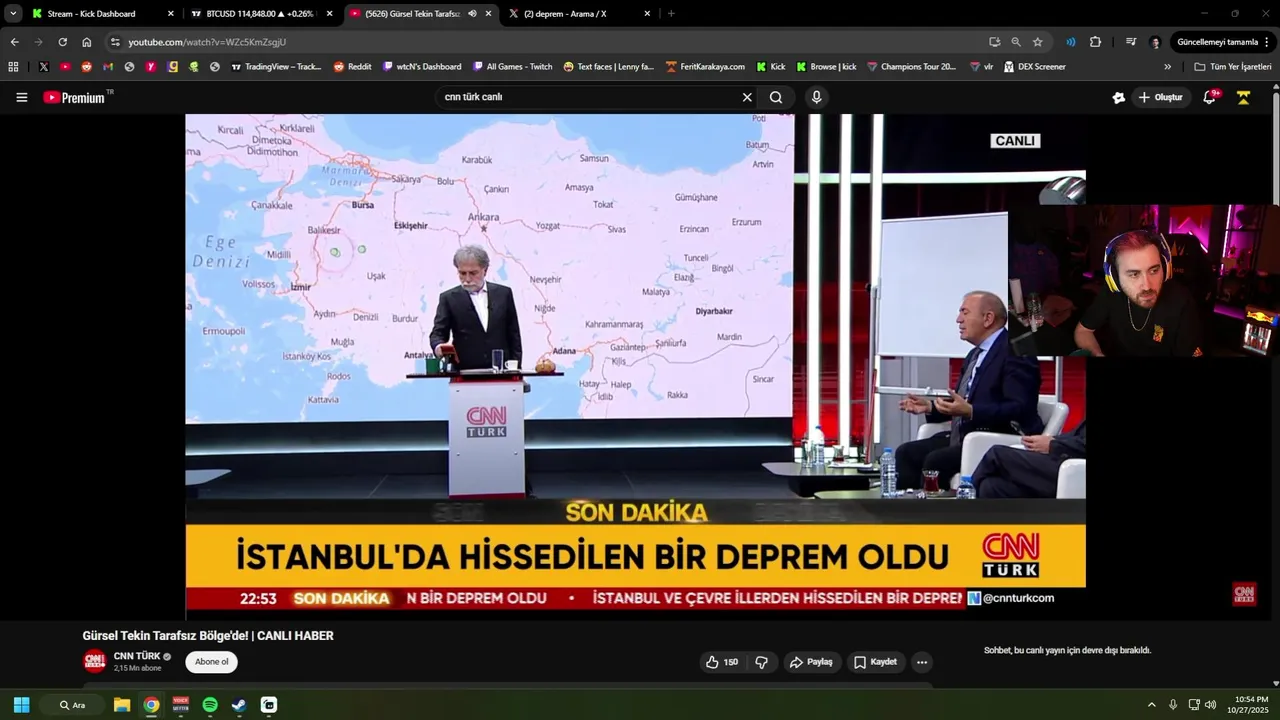Open the Oluştur create menu
1280x720 pixels.
1160,97
